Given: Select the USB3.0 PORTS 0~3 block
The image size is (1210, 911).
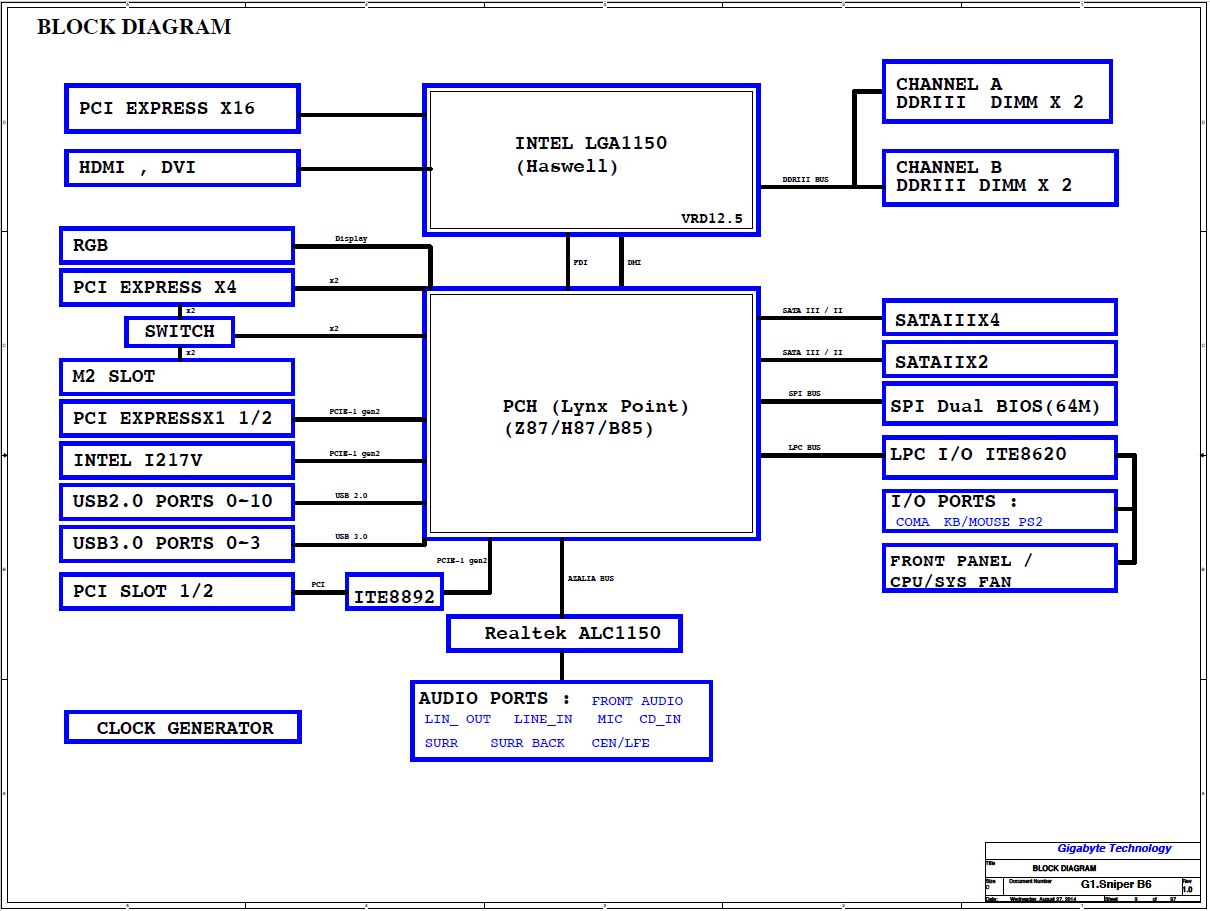Looking at the screenshot, I should [x=177, y=544].
